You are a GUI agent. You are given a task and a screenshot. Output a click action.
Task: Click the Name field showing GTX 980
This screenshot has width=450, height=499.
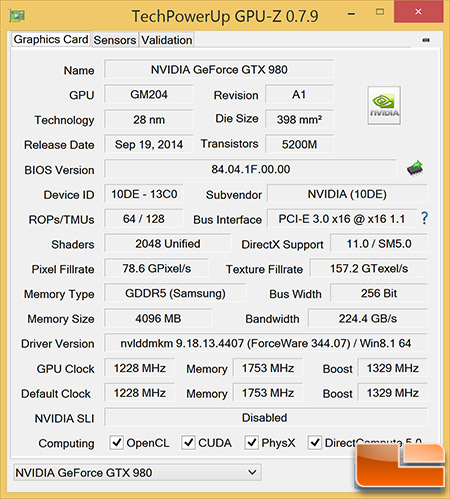click(219, 69)
